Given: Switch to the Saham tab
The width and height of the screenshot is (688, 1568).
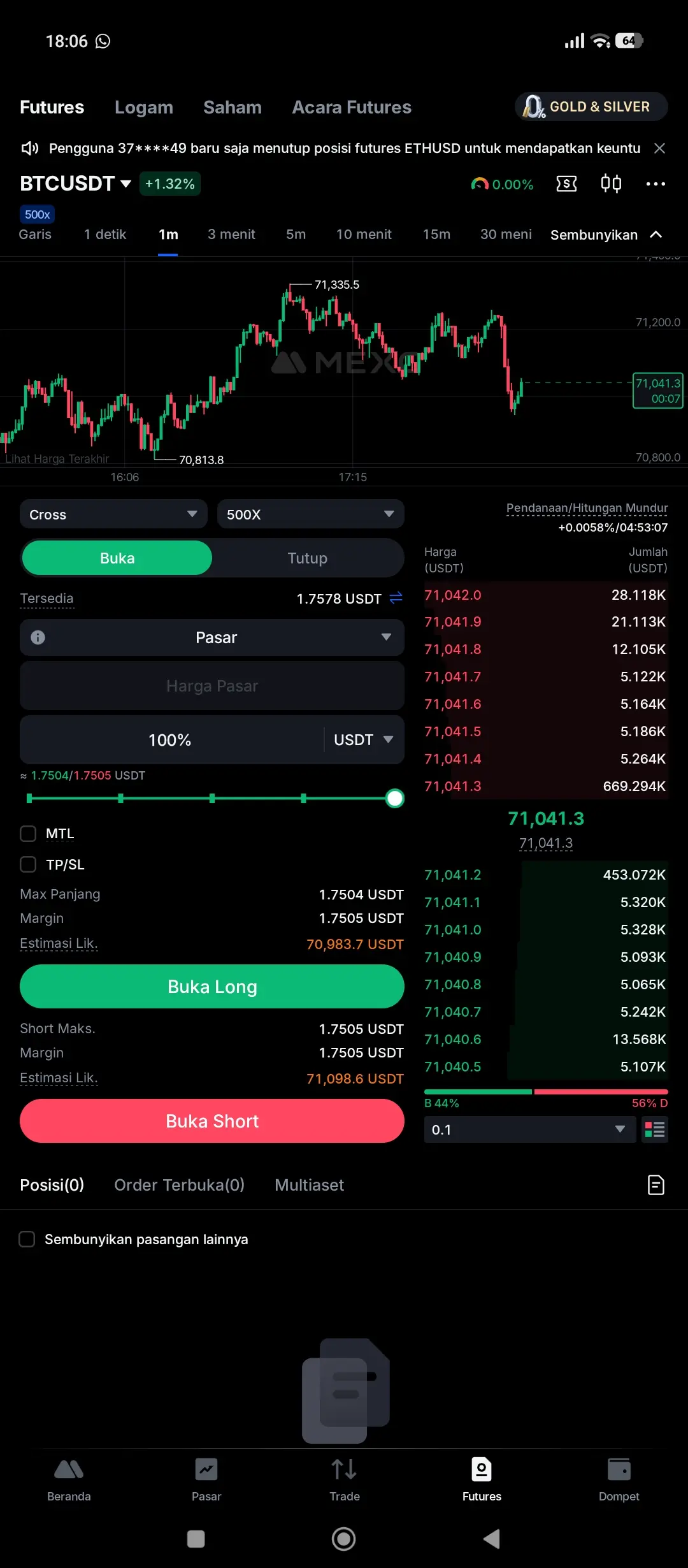Looking at the screenshot, I should click(x=233, y=107).
